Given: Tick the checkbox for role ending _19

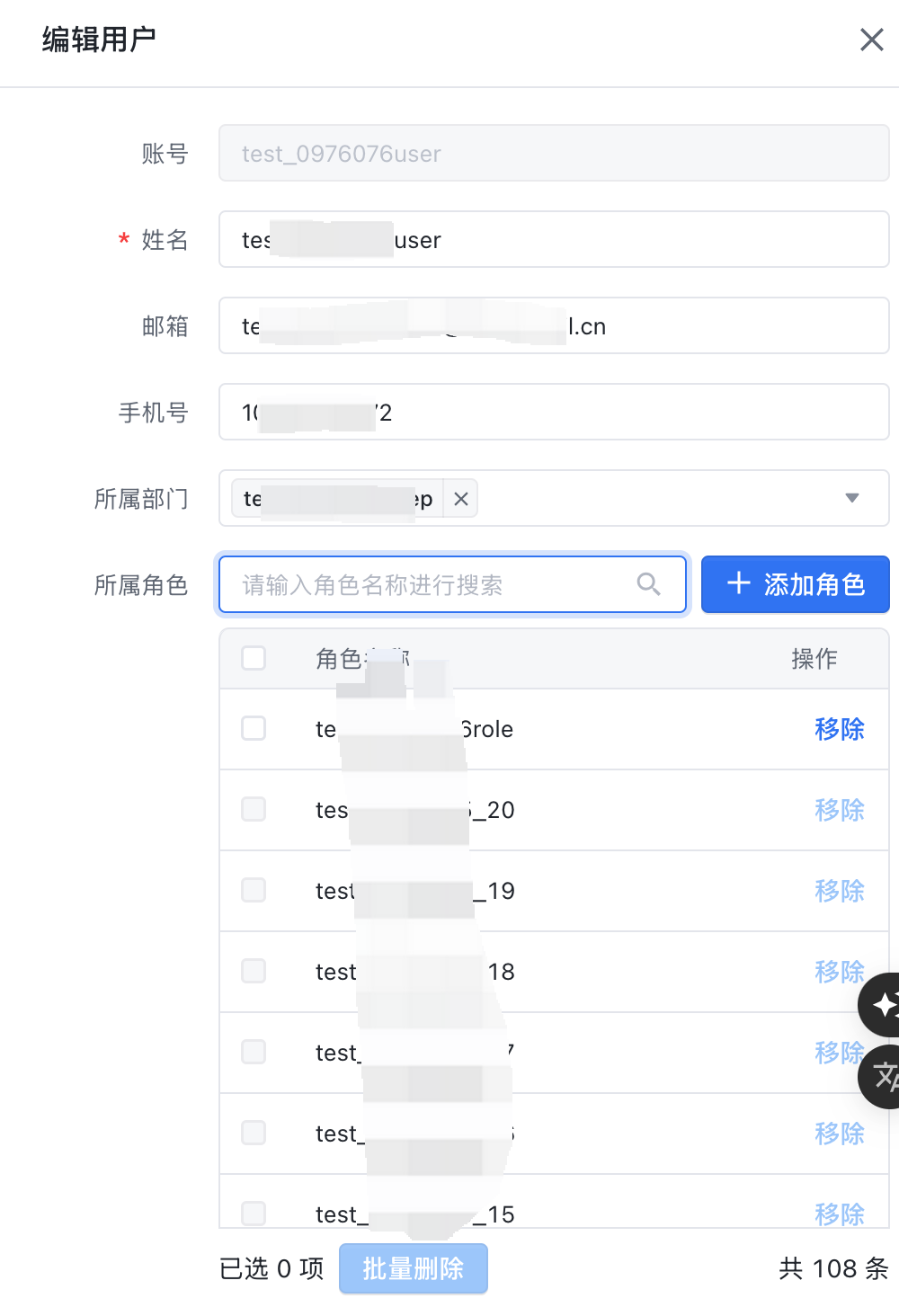Looking at the screenshot, I should coord(254,890).
